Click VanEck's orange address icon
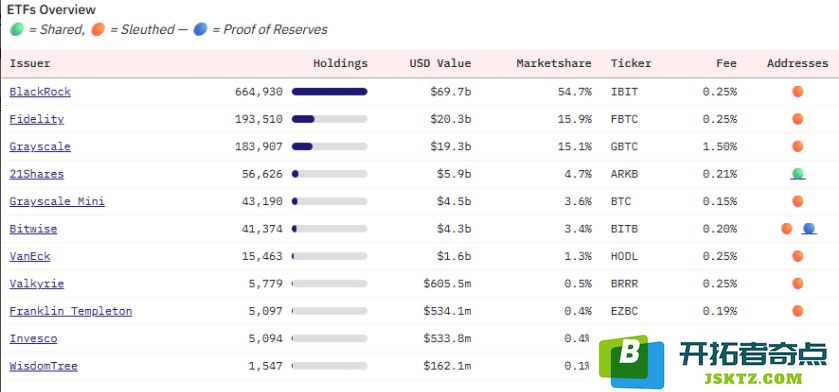Viewport: 839px width, 392px height. [797, 256]
